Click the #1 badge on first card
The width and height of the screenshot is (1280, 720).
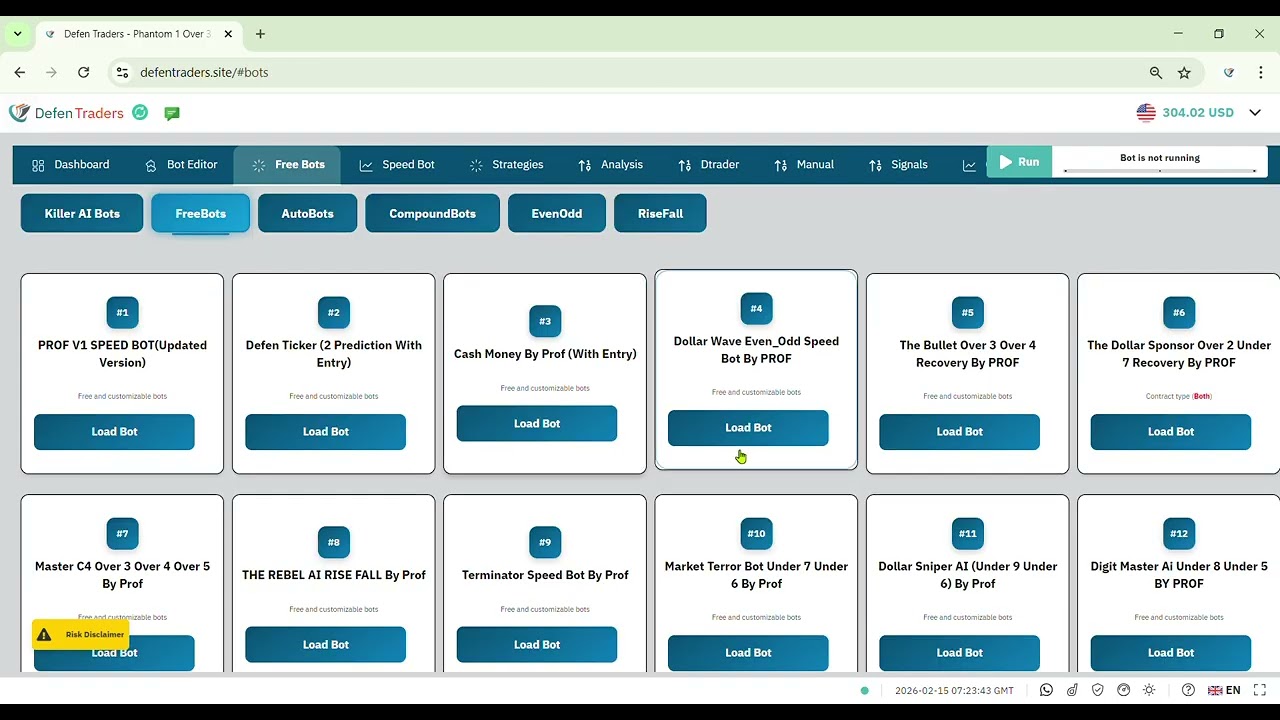(122, 313)
